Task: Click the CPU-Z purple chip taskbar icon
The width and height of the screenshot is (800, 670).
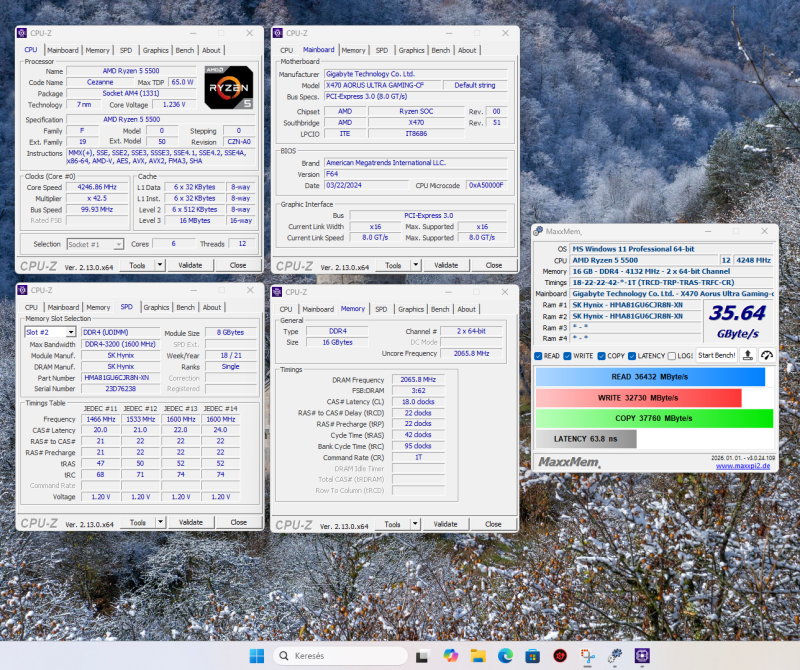Action: click(x=642, y=656)
